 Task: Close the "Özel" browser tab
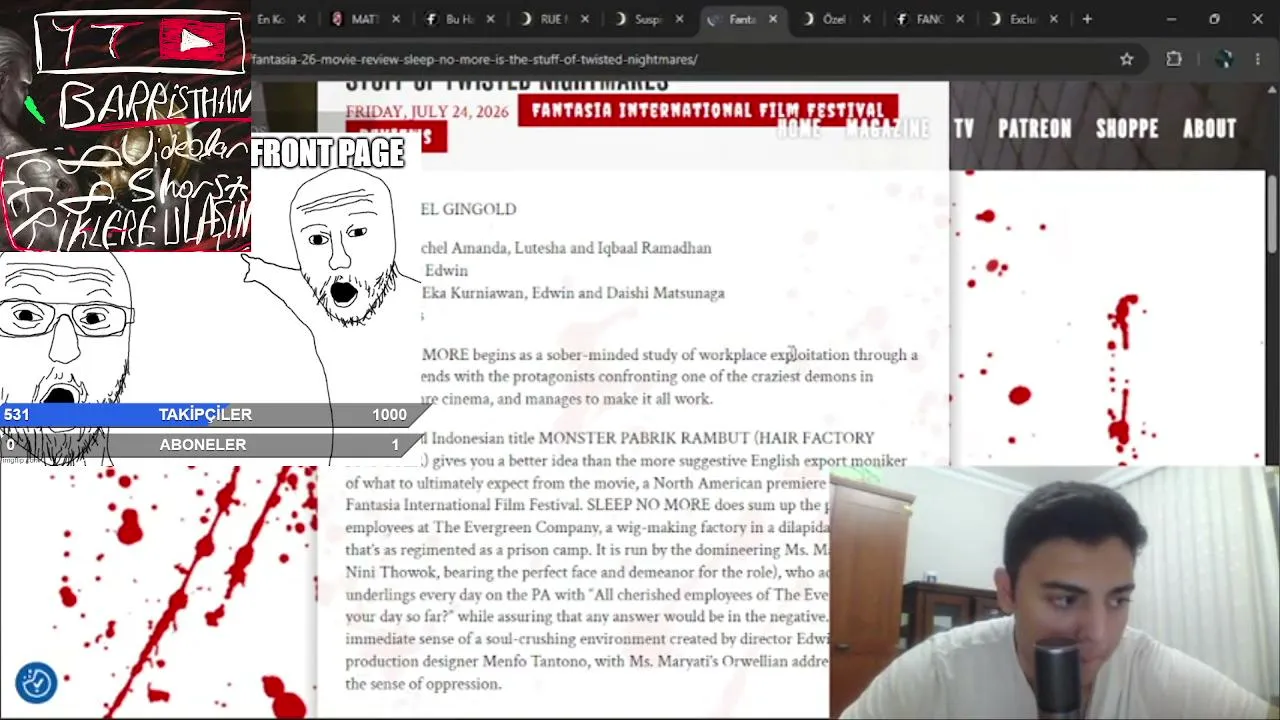tap(866, 19)
